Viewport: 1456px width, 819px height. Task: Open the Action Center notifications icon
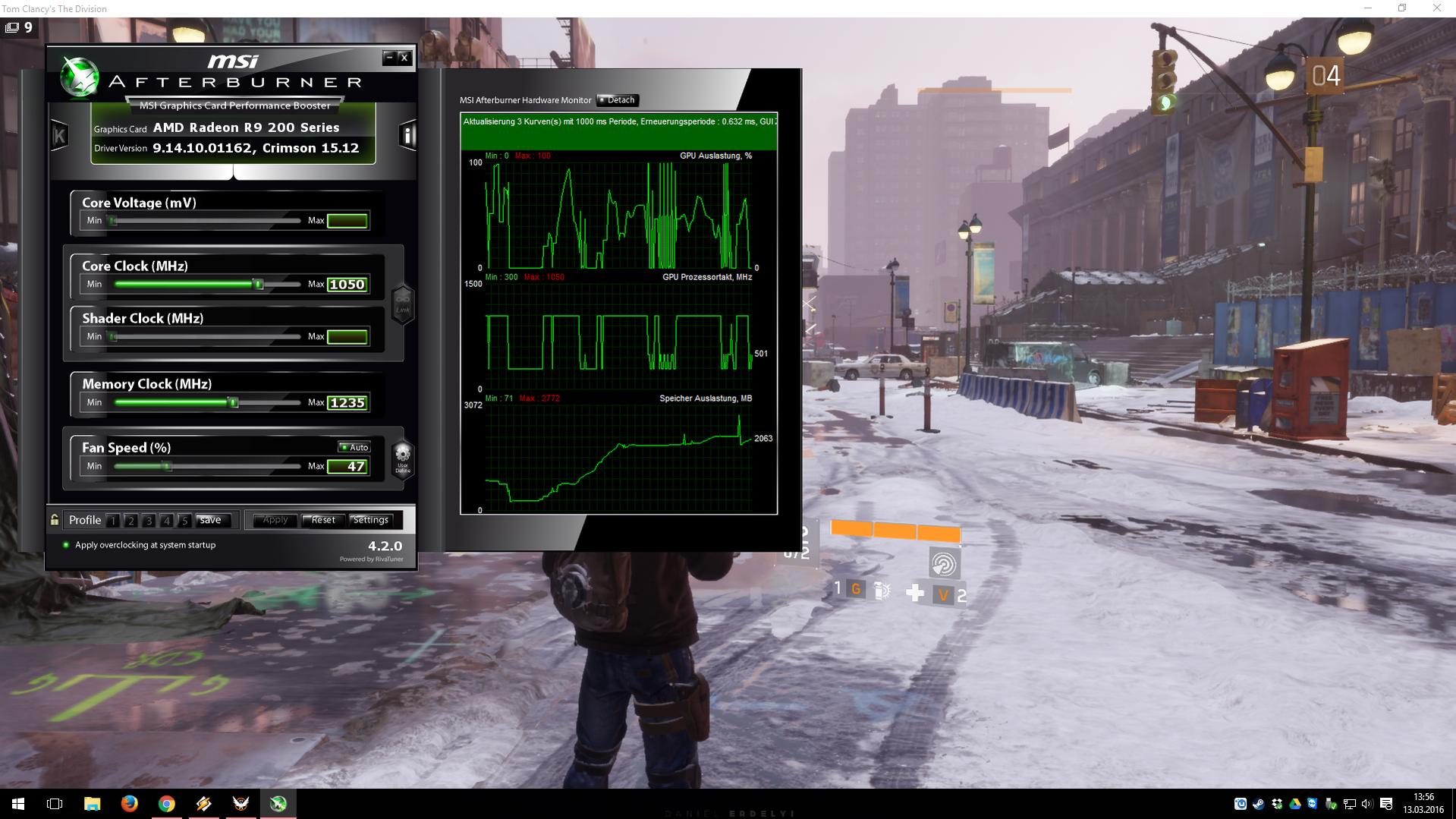pyautogui.click(x=1386, y=804)
